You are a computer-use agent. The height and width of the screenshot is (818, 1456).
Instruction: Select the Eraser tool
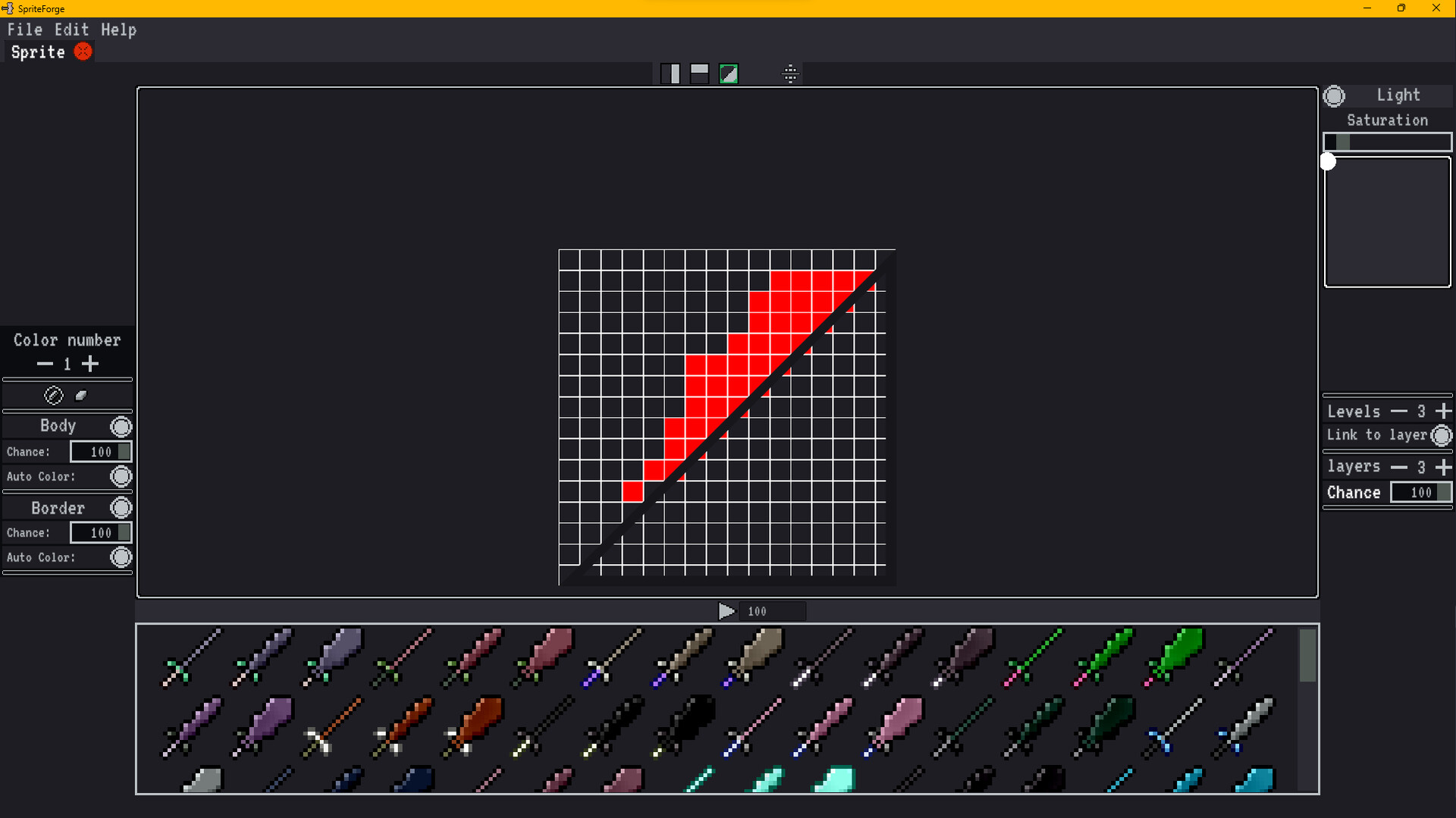(x=81, y=395)
